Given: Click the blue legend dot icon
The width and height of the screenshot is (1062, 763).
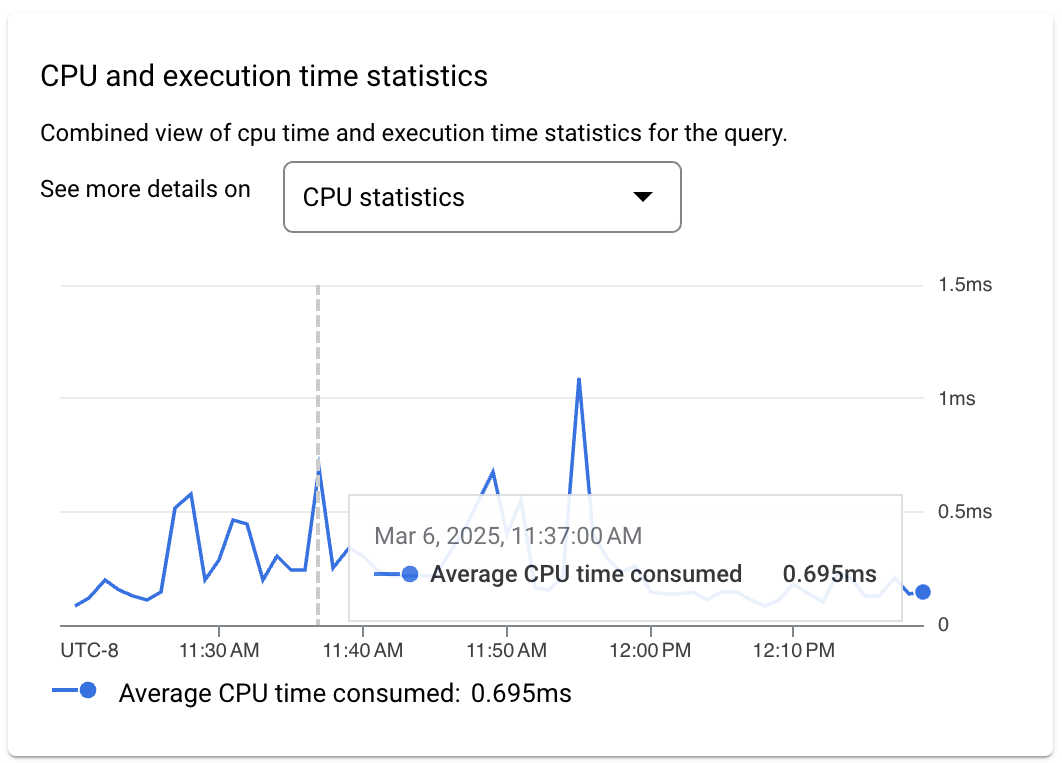Looking at the screenshot, I should click(x=88, y=692).
